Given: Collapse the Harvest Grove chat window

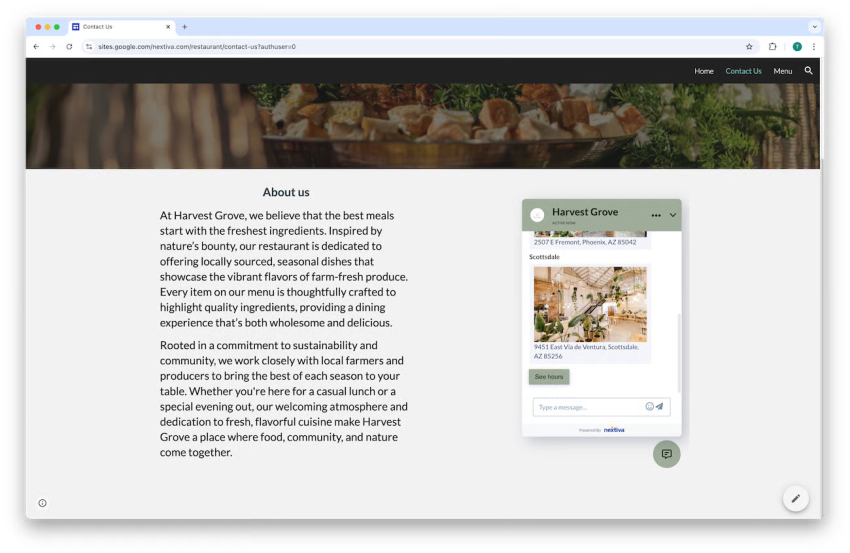Looking at the screenshot, I should coord(673,215).
